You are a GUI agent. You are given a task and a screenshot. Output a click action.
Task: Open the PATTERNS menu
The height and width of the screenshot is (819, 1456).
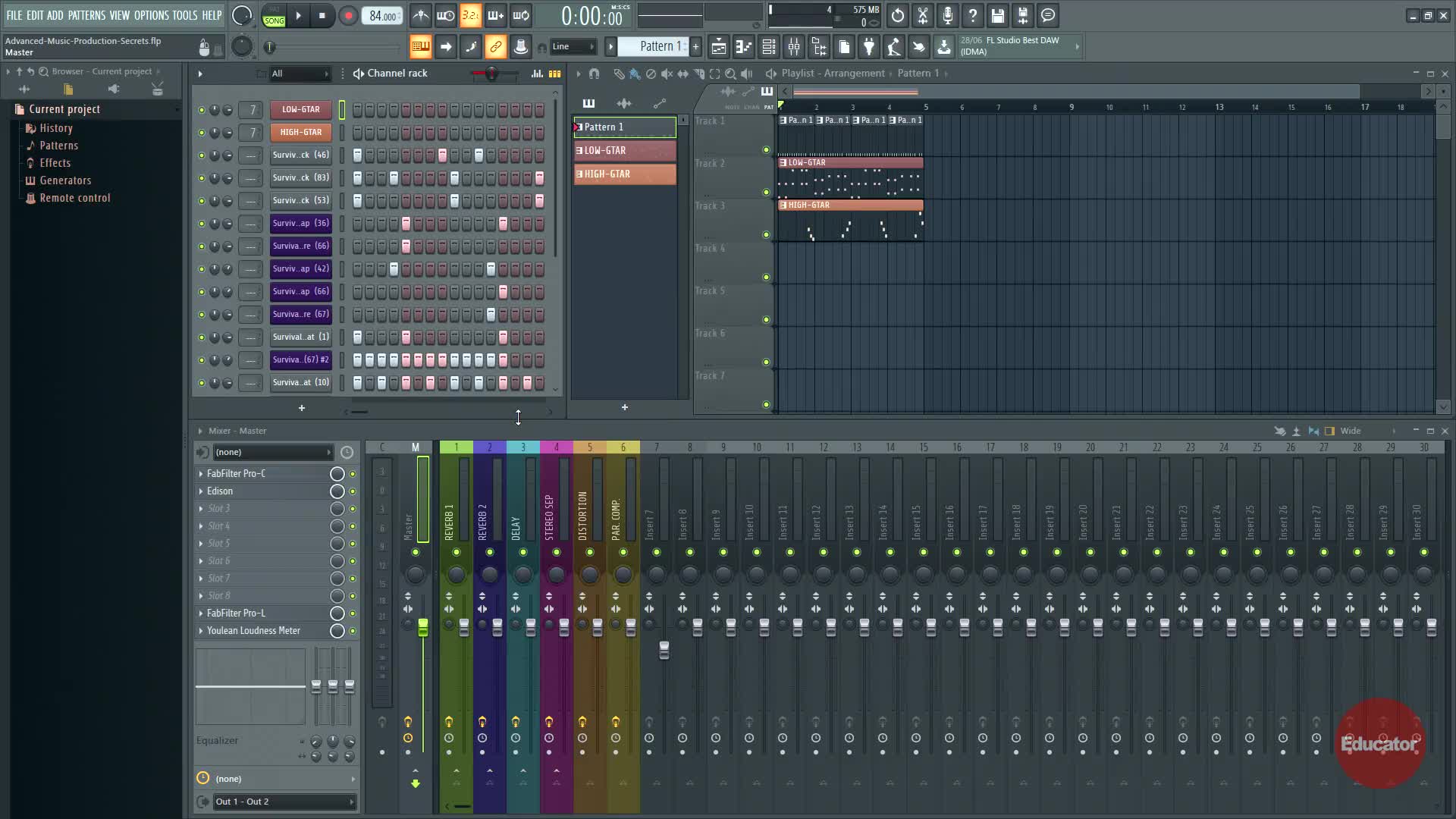coord(86,15)
